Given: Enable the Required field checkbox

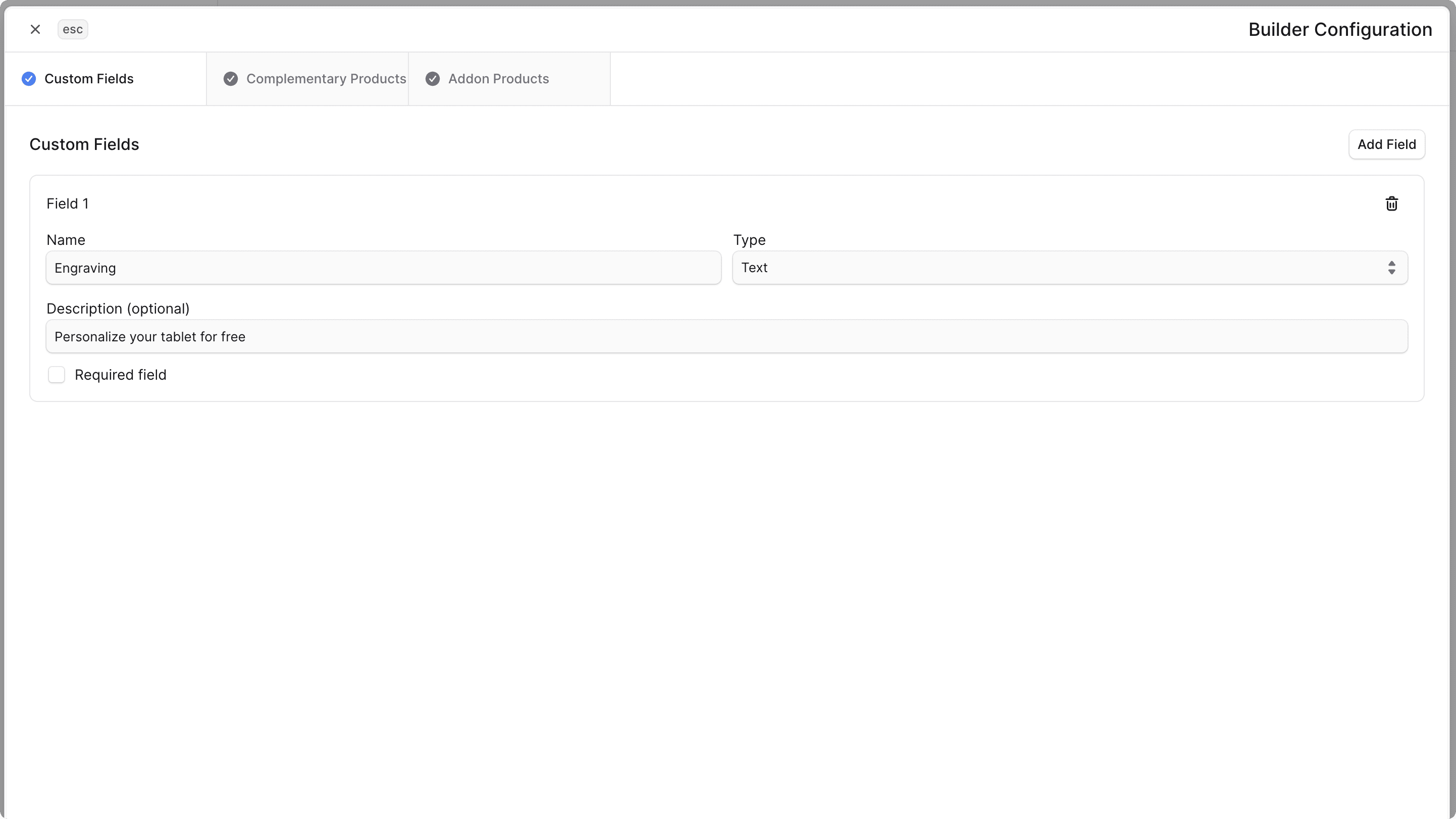Looking at the screenshot, I should click(57, 375).
